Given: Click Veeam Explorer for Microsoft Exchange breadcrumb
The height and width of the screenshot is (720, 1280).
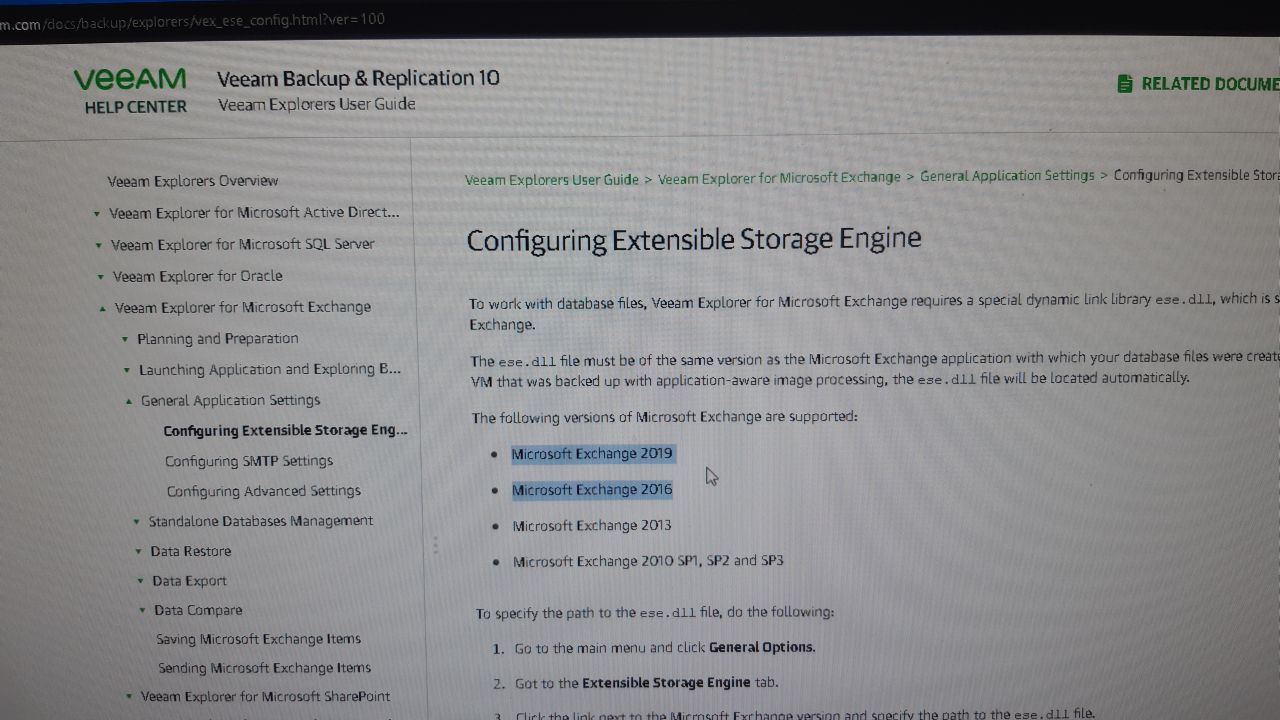Looking at the screenshot, I should click(779, 178).
